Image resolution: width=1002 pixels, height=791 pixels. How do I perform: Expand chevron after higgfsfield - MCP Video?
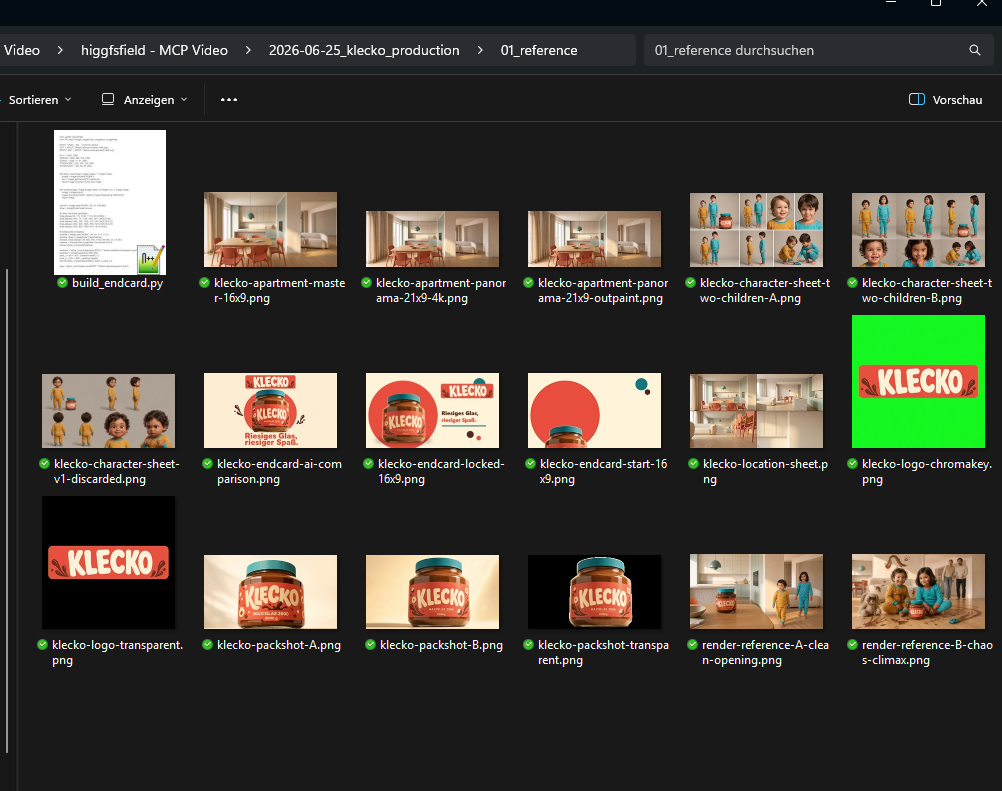point(248,50)
